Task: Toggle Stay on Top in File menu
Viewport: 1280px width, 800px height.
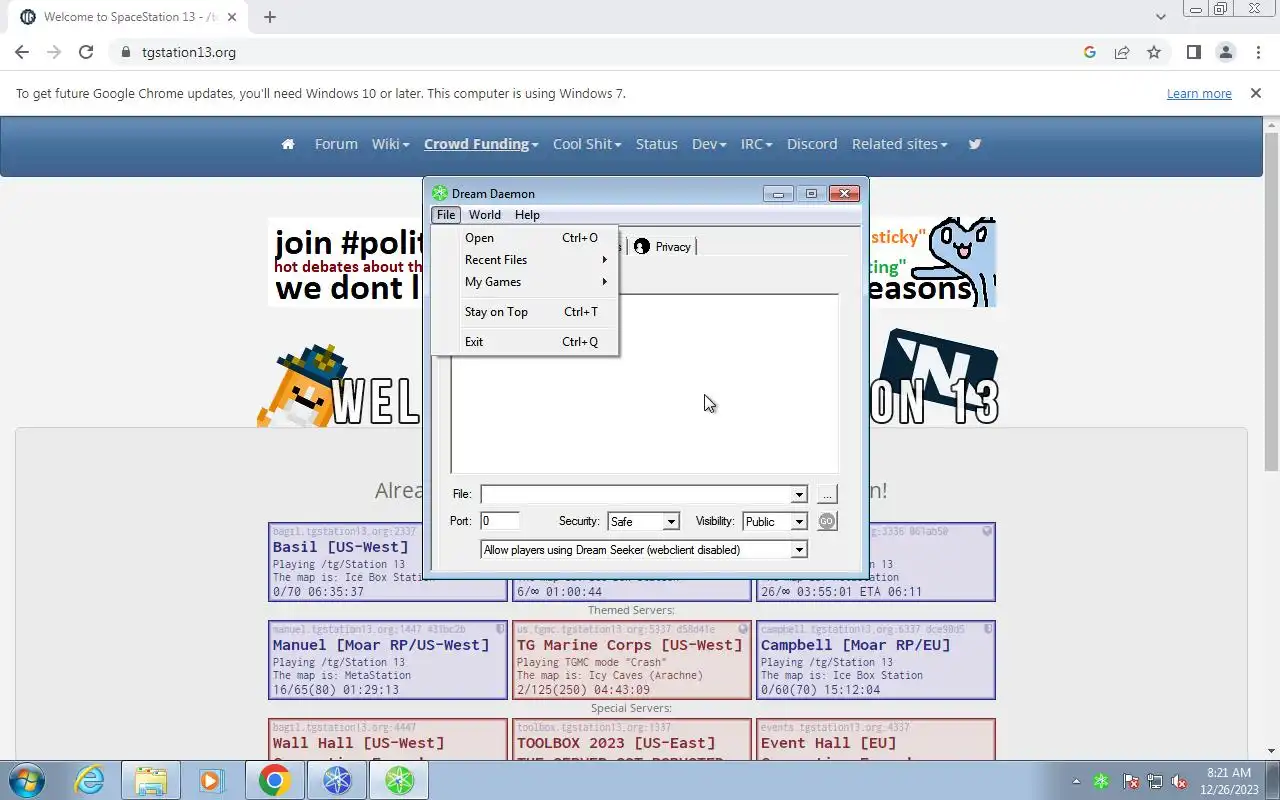Action: coord(525,312)
